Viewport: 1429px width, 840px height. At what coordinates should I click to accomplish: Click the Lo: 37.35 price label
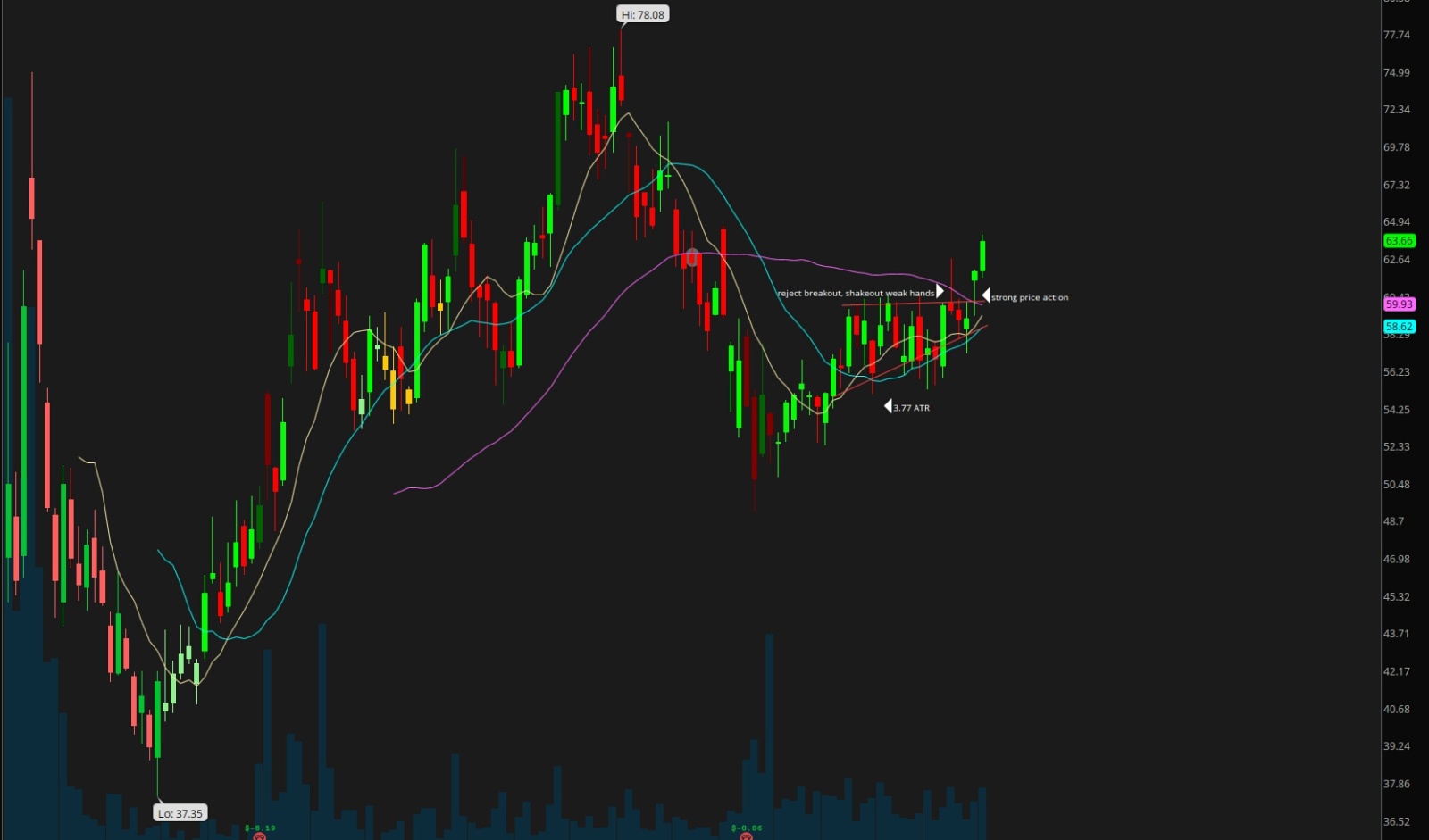180,813
